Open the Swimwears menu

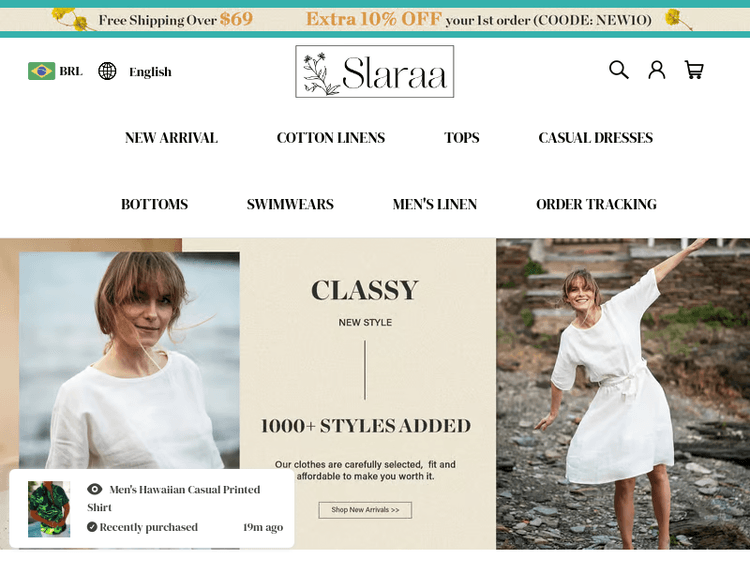coord(290,204)
